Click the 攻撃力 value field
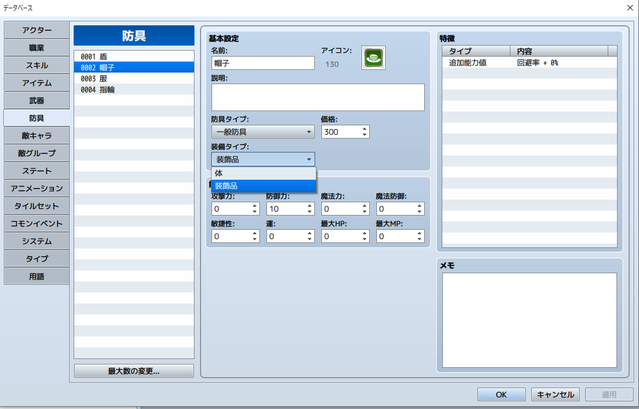 [x=231, y=209]
